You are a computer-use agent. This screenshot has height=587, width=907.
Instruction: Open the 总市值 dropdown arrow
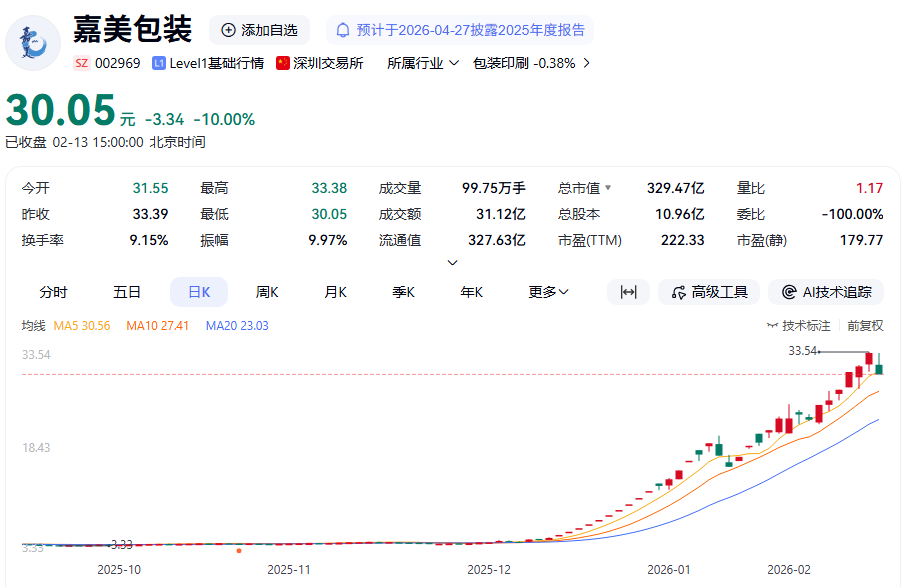click(607, 188)
